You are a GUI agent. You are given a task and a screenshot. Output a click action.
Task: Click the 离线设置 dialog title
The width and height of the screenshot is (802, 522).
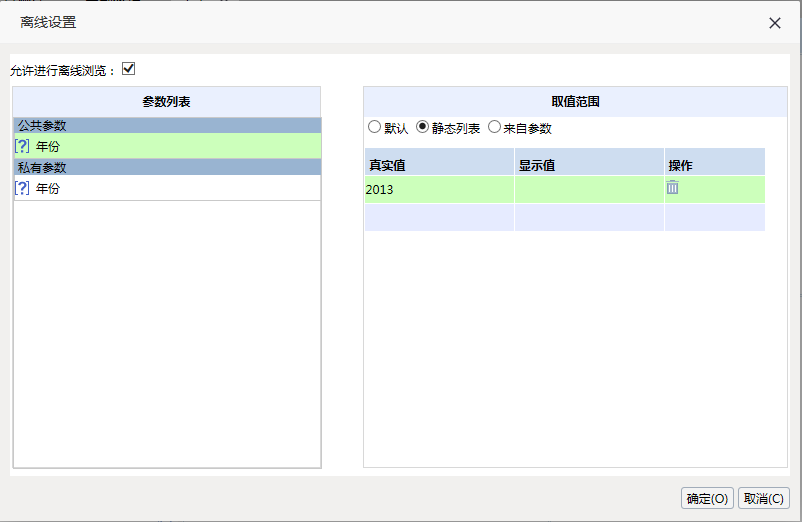pos(48,22)
